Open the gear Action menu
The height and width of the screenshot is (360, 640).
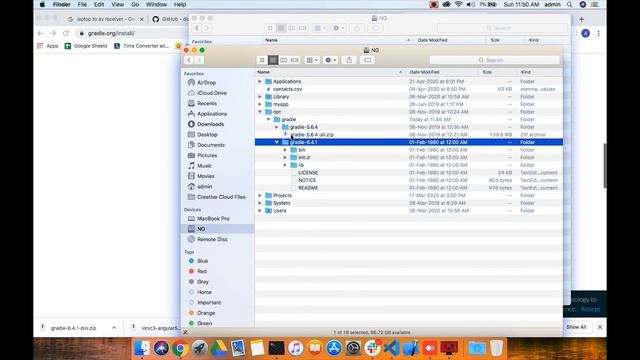point(330,60)
